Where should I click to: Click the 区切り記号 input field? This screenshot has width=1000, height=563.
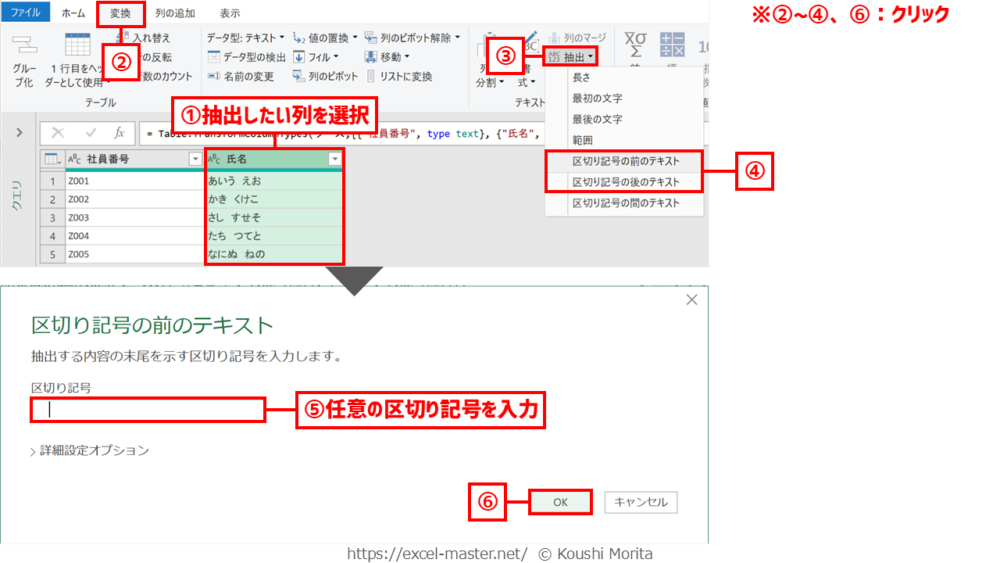(147, 409)
